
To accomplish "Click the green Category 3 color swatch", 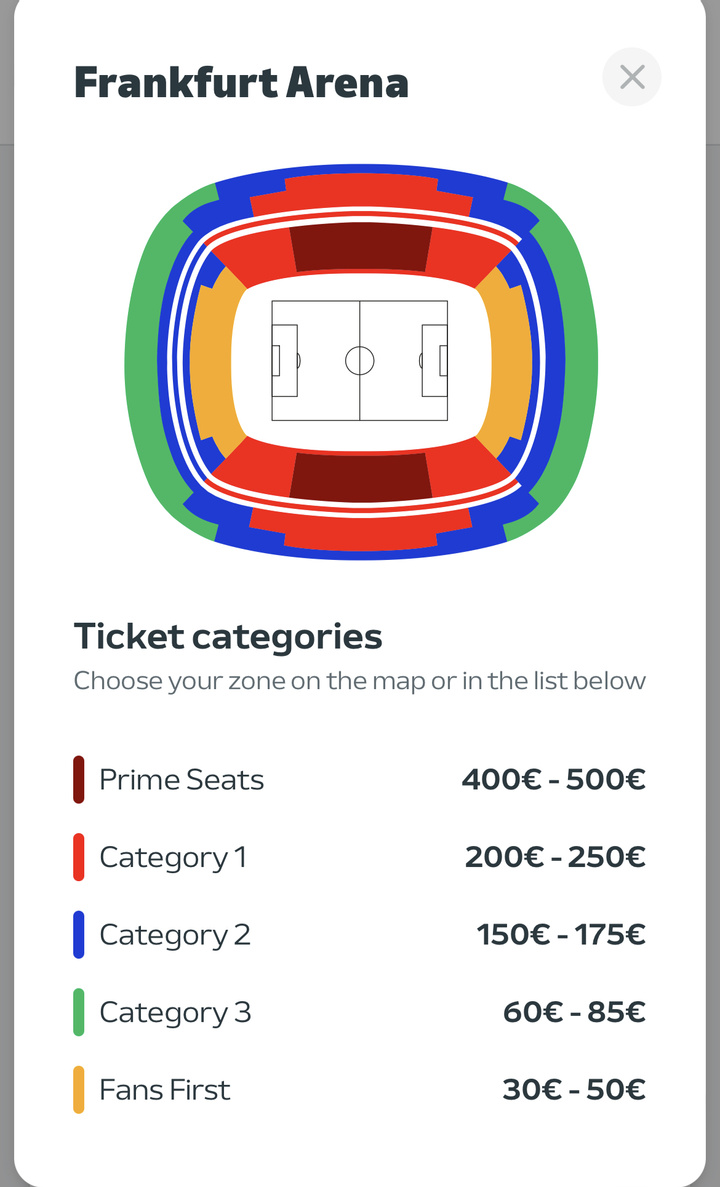I will tap(79, 1012).
